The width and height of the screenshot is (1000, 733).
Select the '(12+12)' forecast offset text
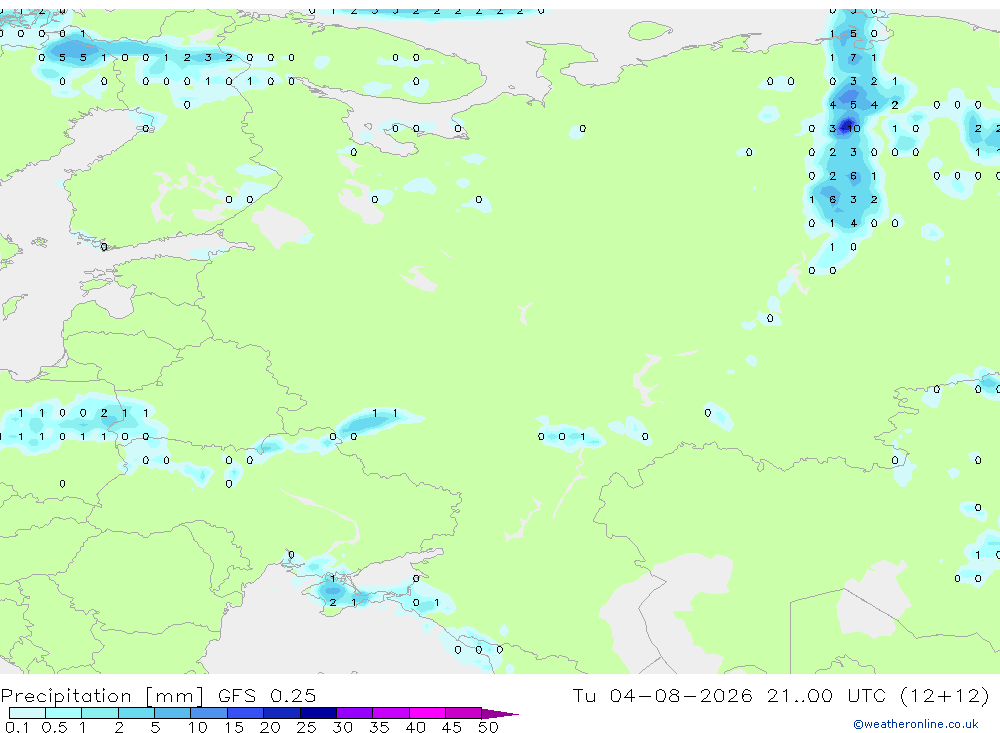945,695
